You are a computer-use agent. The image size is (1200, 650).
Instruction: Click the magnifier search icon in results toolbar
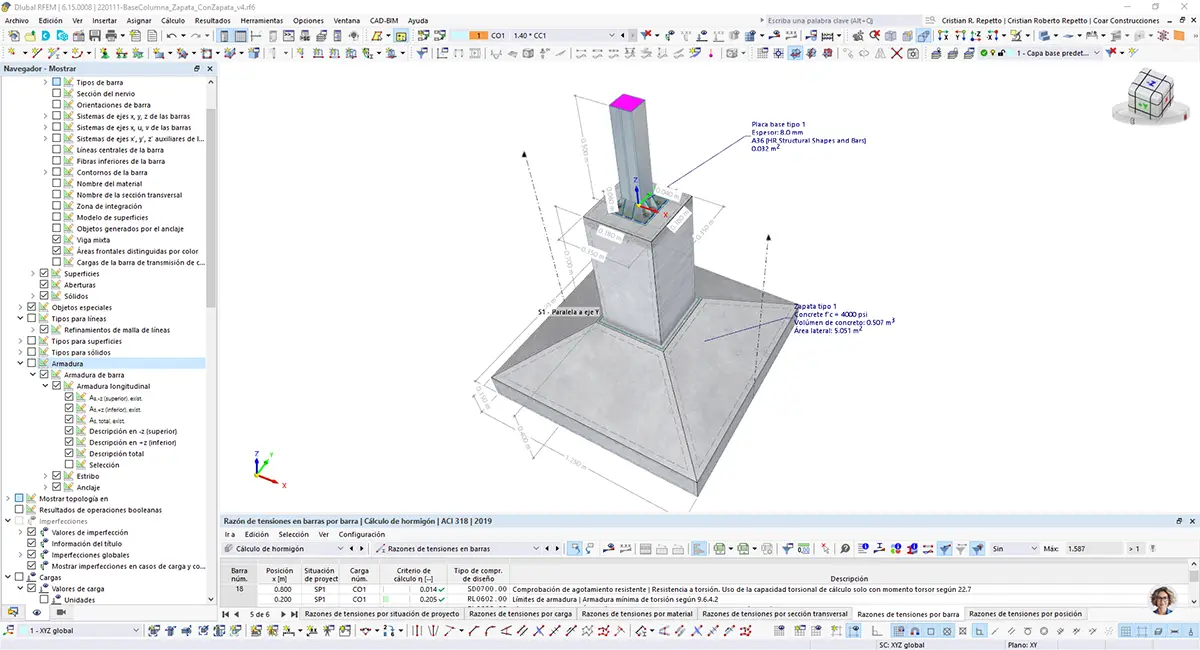tap(844, 548)
